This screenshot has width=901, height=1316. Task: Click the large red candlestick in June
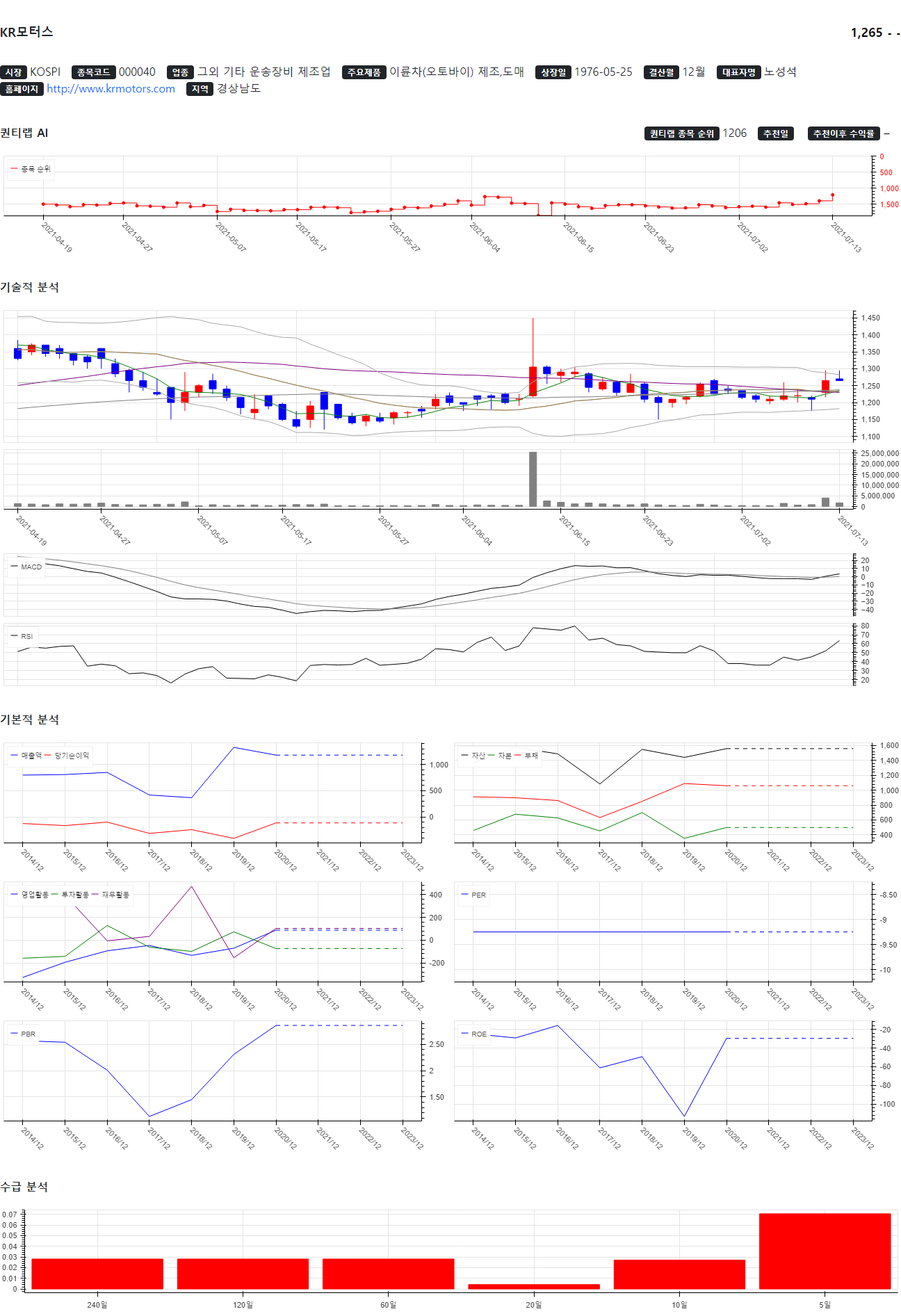point(533,381)
